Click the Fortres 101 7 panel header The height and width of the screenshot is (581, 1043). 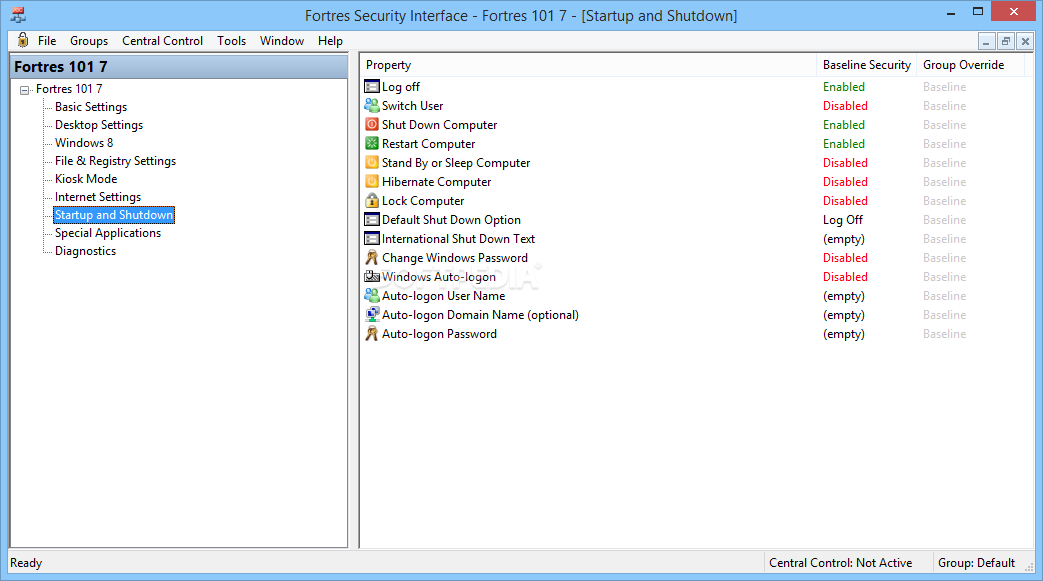(x=179, y=67)
